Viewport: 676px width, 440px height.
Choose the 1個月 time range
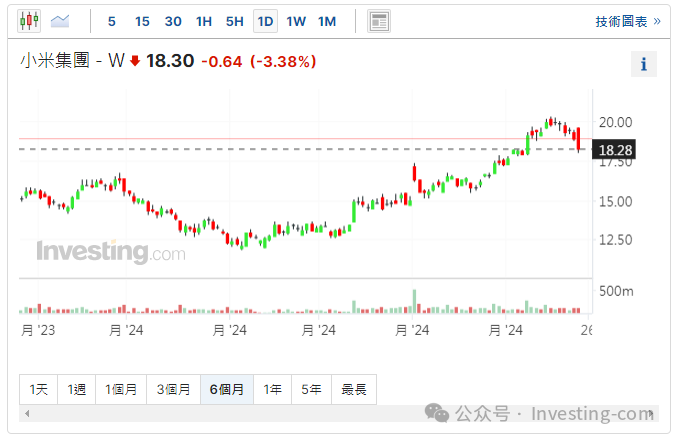click(121, 390)
